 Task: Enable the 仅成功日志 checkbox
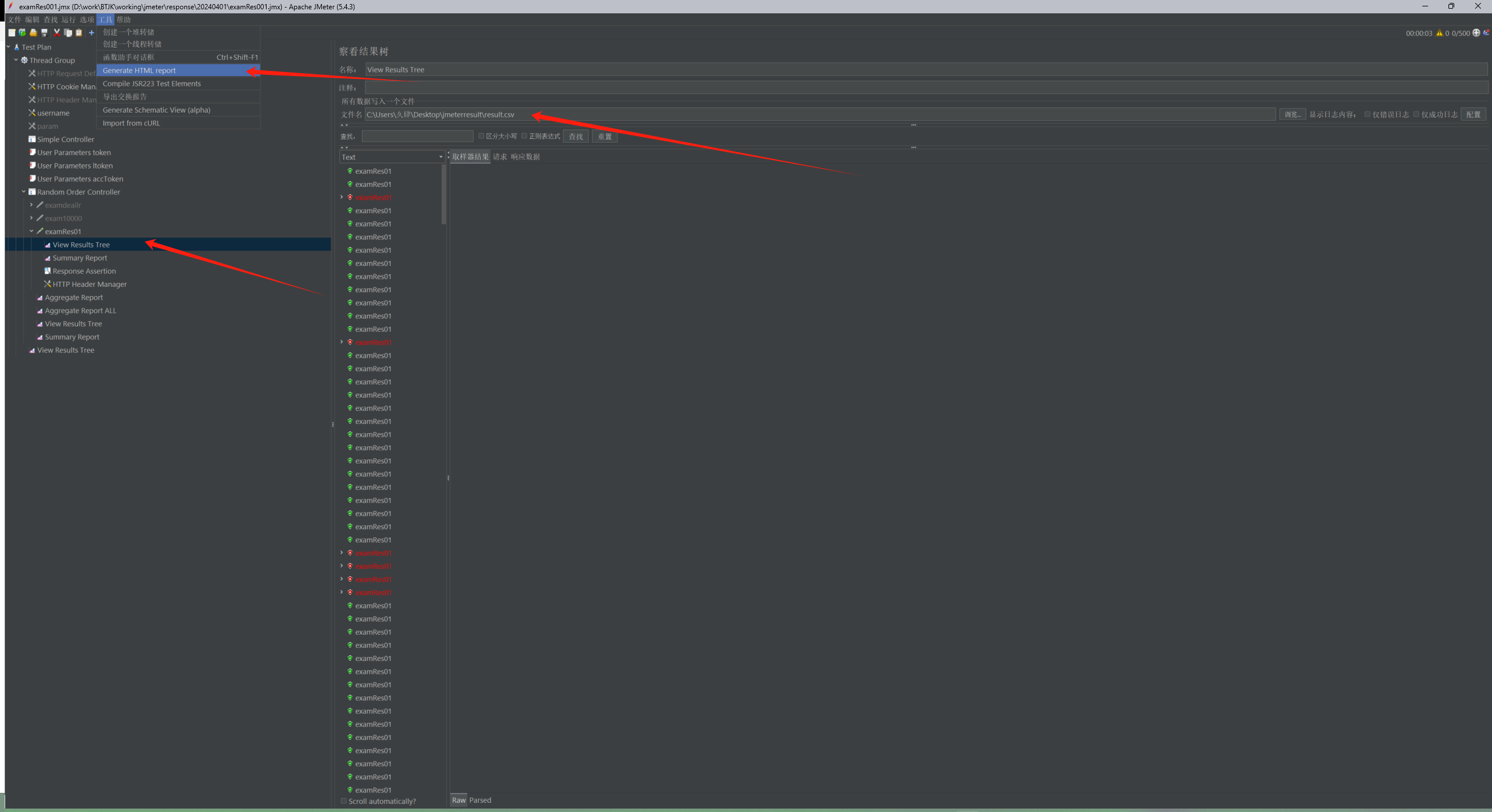(1416, 114)
